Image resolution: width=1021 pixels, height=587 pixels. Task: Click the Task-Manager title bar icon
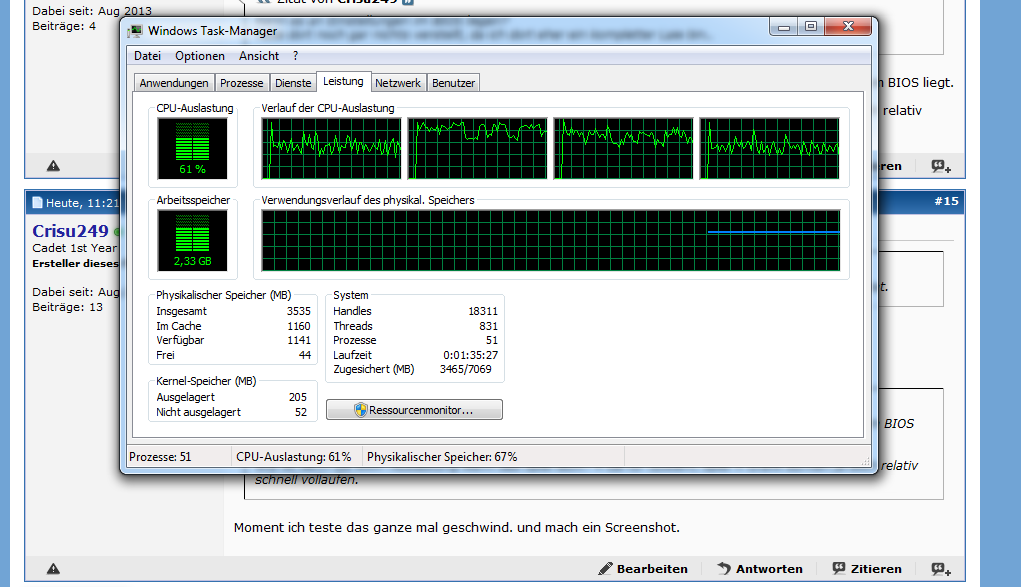click(135, 31)
